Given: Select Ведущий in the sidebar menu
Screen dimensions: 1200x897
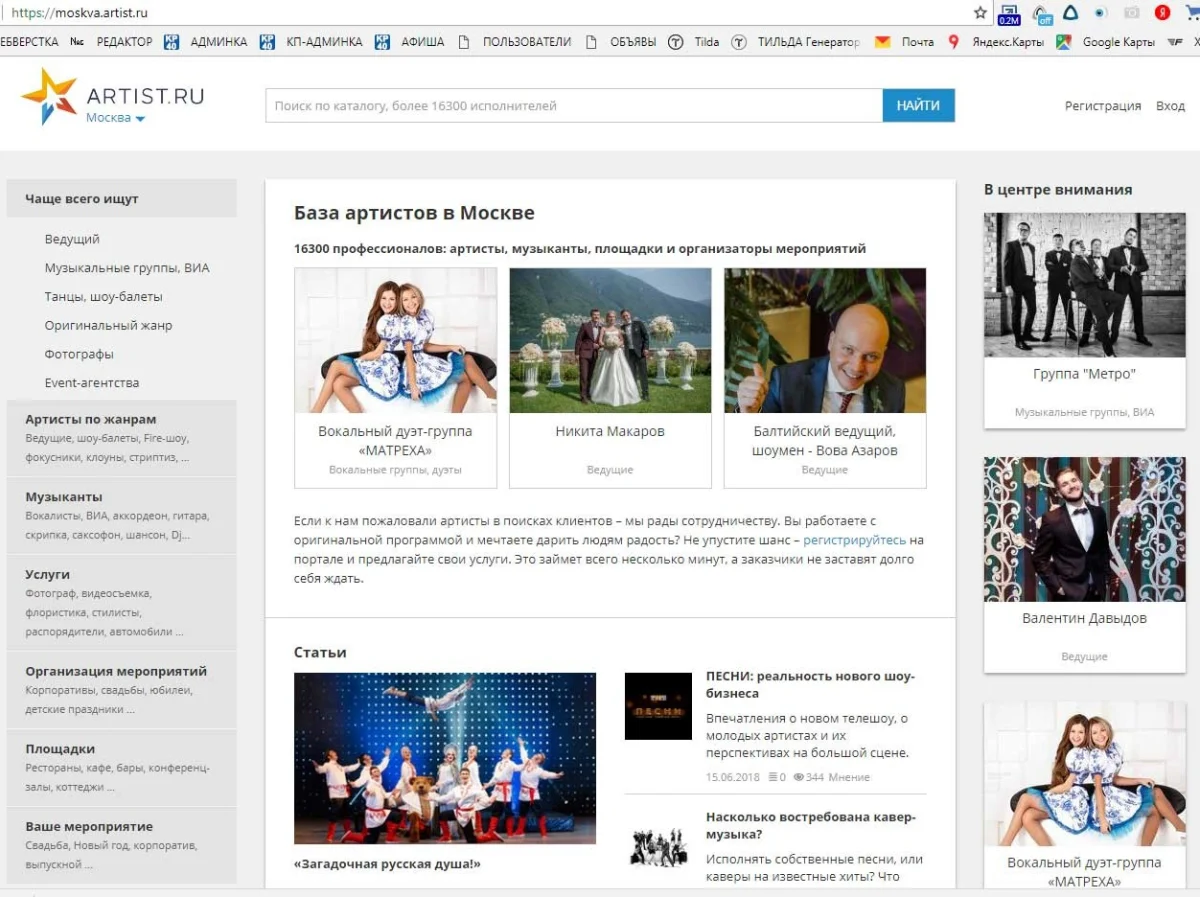Looking at the screenshot, I should click(72, 239).
